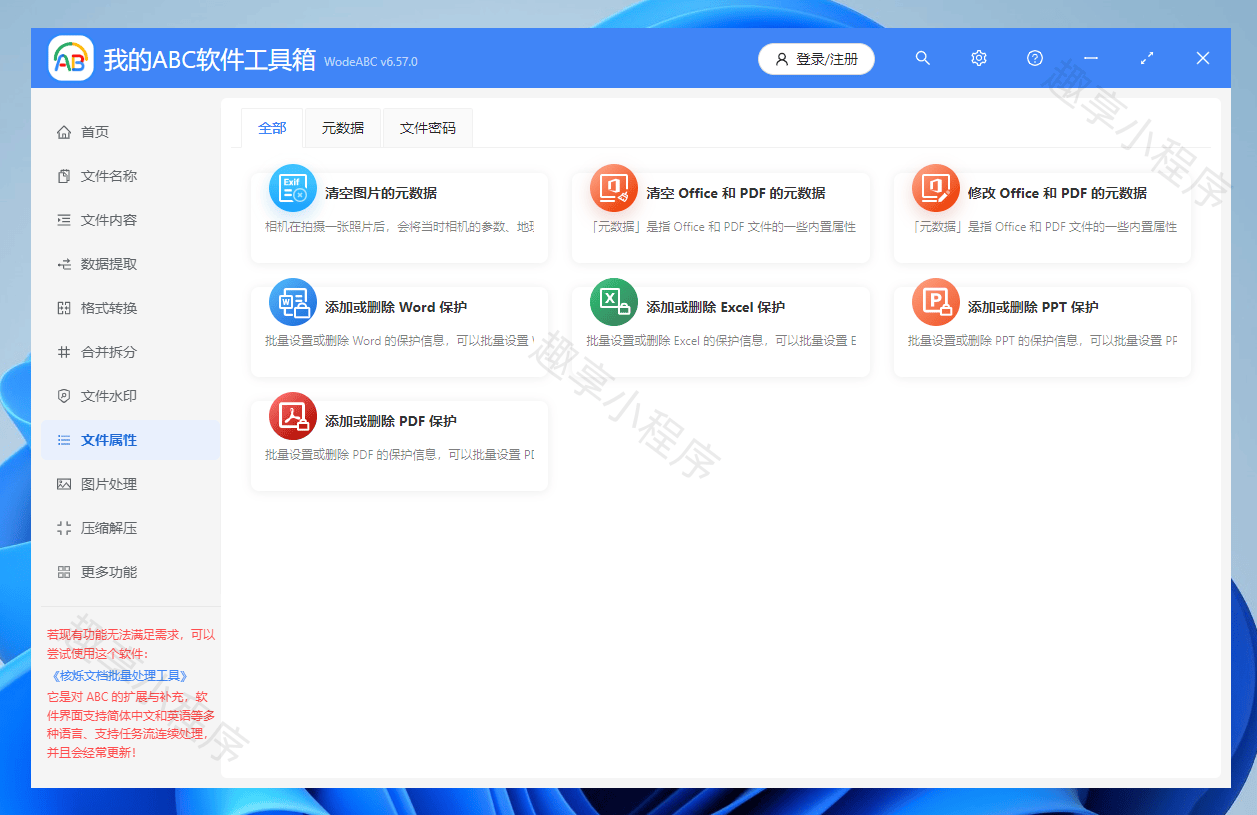Click the green Excel protection icon
The image size is (1257, 815).
pyautogui.click(x=614, y=302)
